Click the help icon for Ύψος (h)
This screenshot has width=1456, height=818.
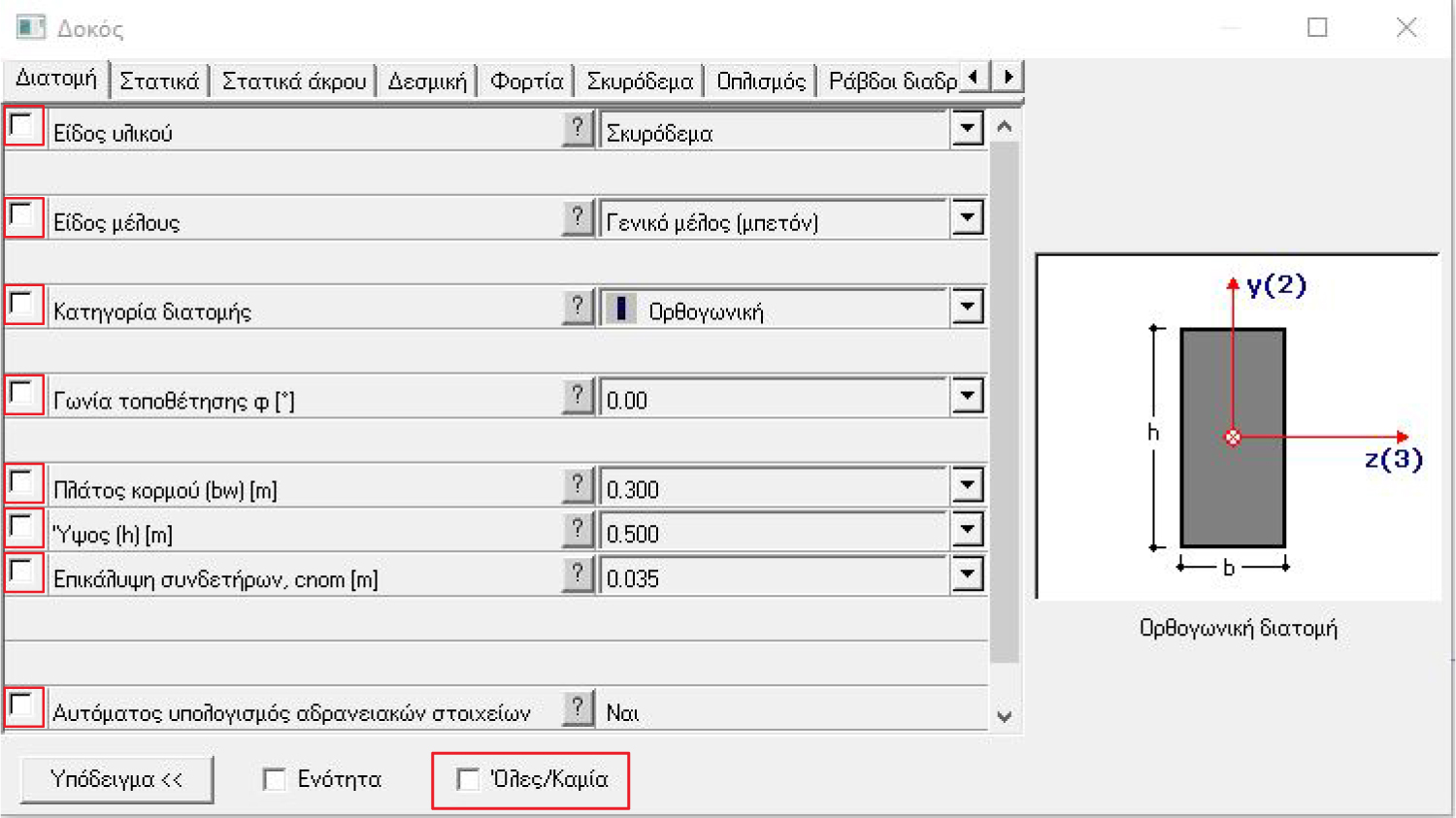point(579,530)
